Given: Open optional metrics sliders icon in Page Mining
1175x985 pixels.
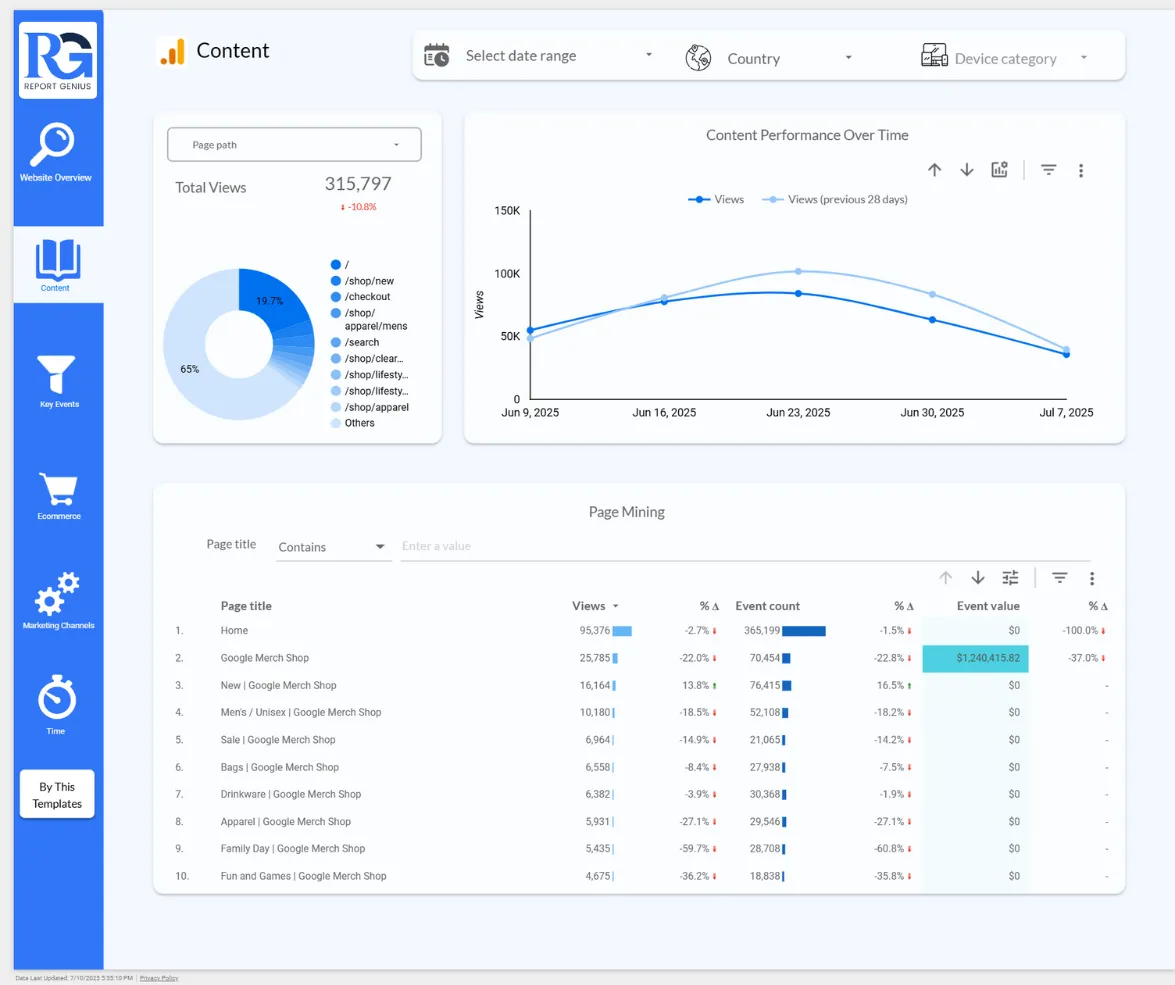Looking at the screenshot, I should pyautogui.click(x=1010, y=578).
